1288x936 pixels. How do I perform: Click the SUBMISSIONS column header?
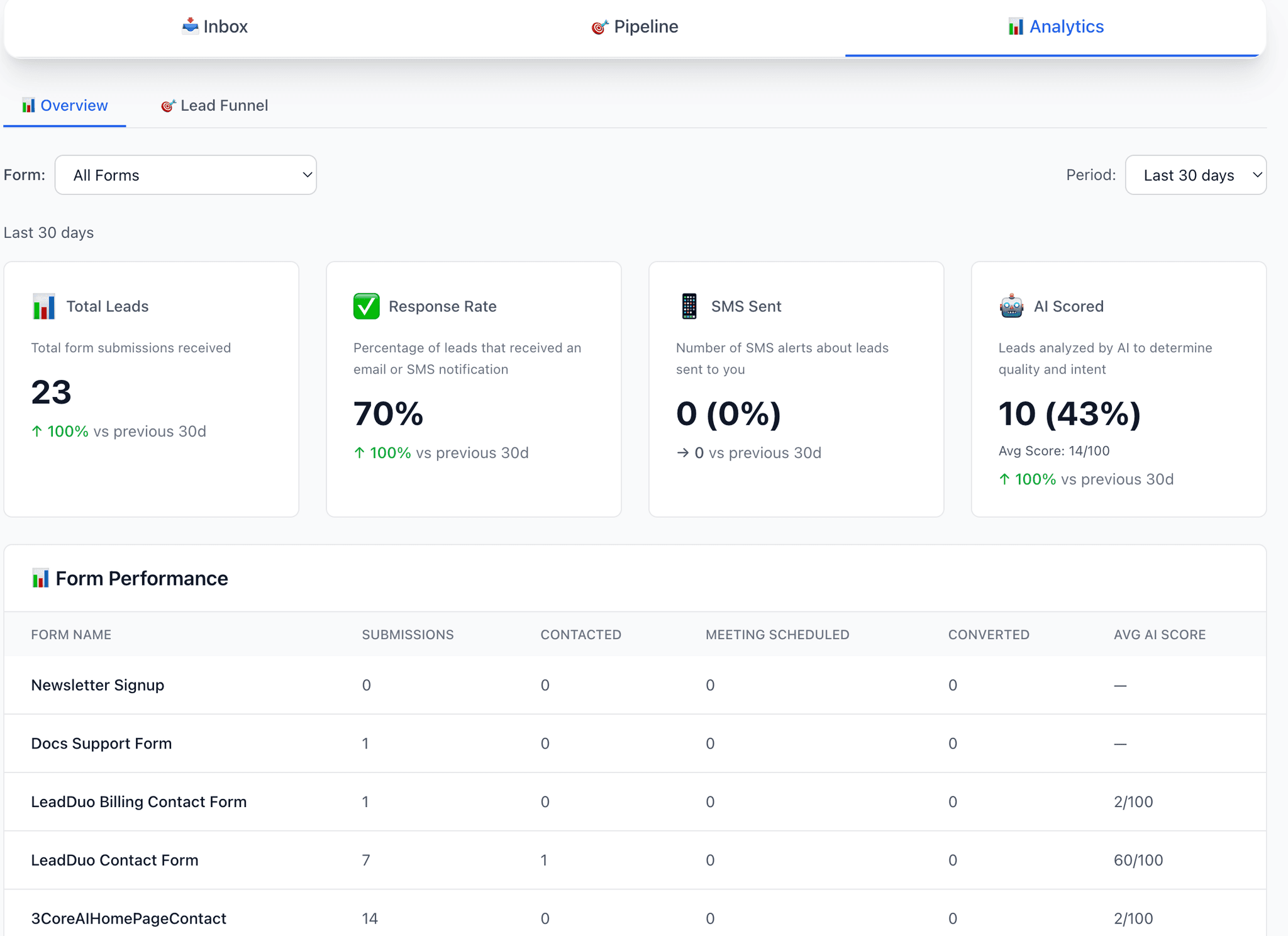[408, 634]
